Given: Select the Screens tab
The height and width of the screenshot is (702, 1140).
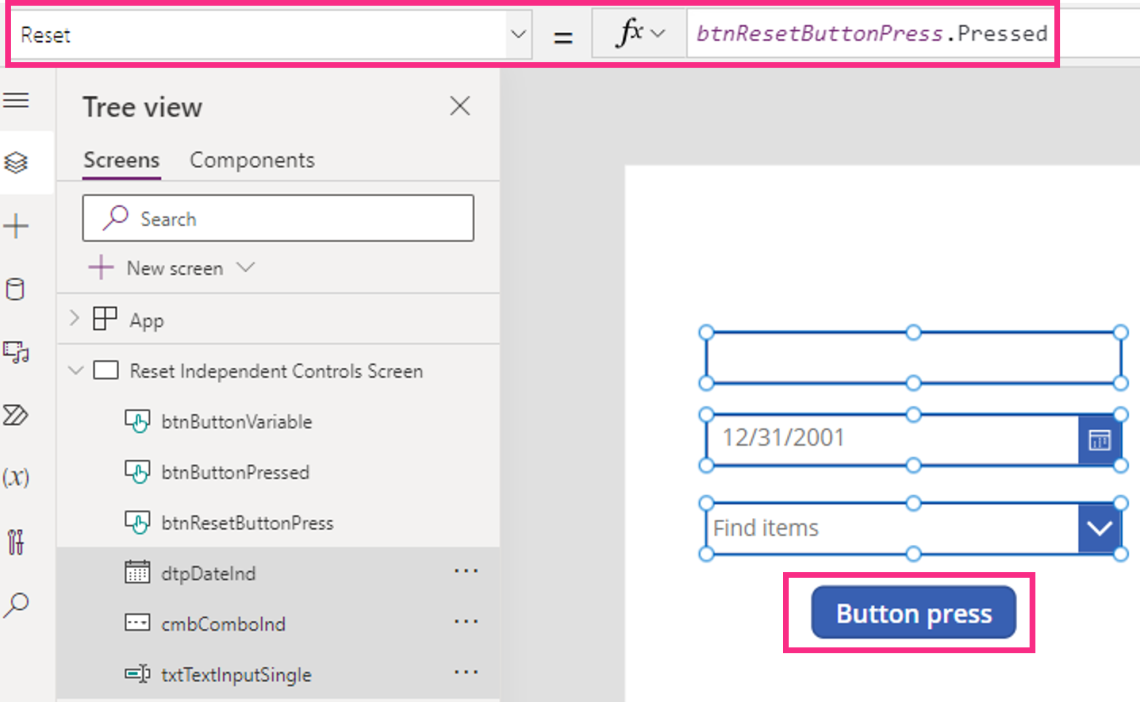Looking at the screenshot, I should pyautogui.click(x=121, y=160).
